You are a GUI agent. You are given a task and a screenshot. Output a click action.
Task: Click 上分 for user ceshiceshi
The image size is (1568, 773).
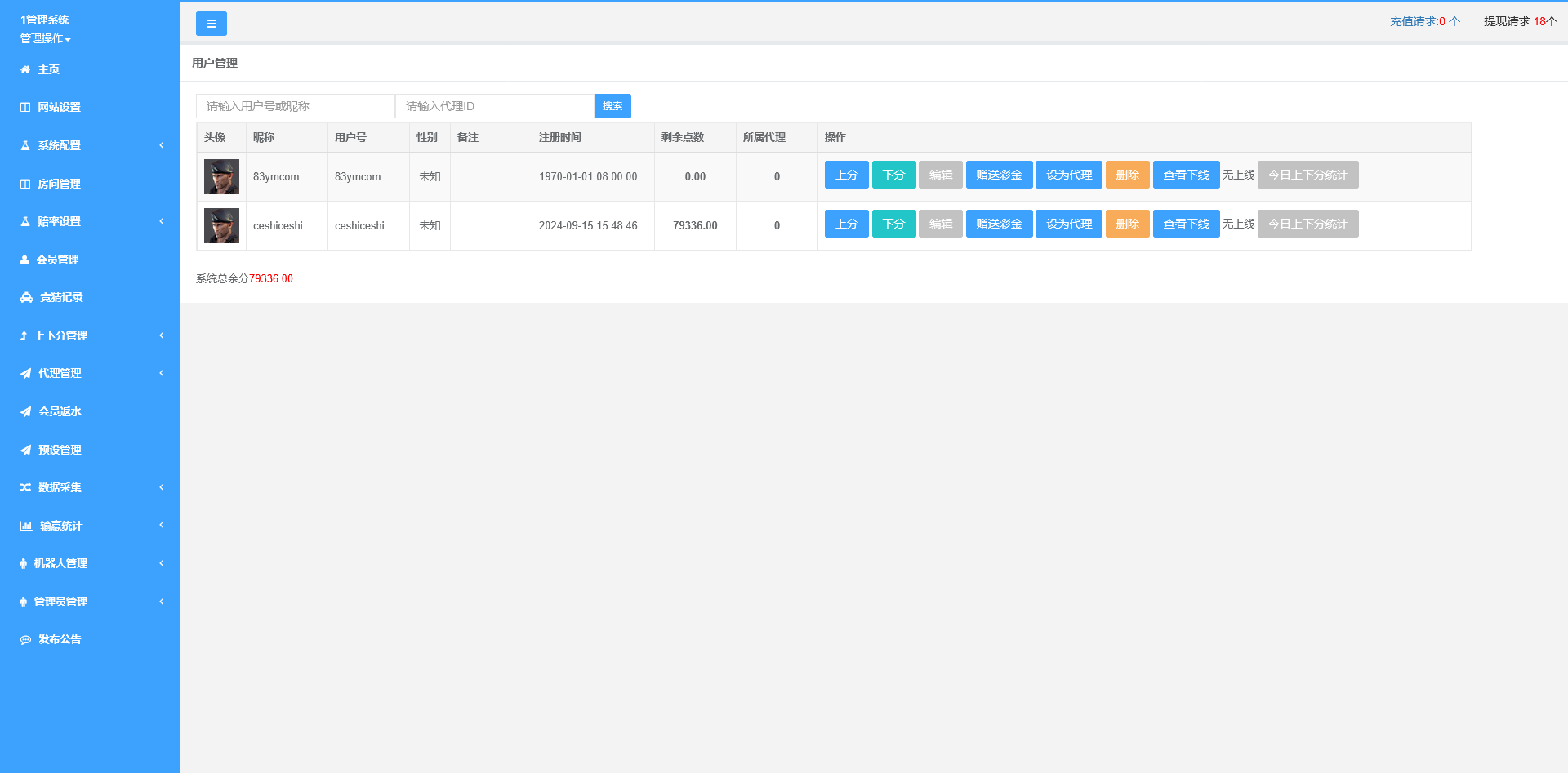(846, 224)
